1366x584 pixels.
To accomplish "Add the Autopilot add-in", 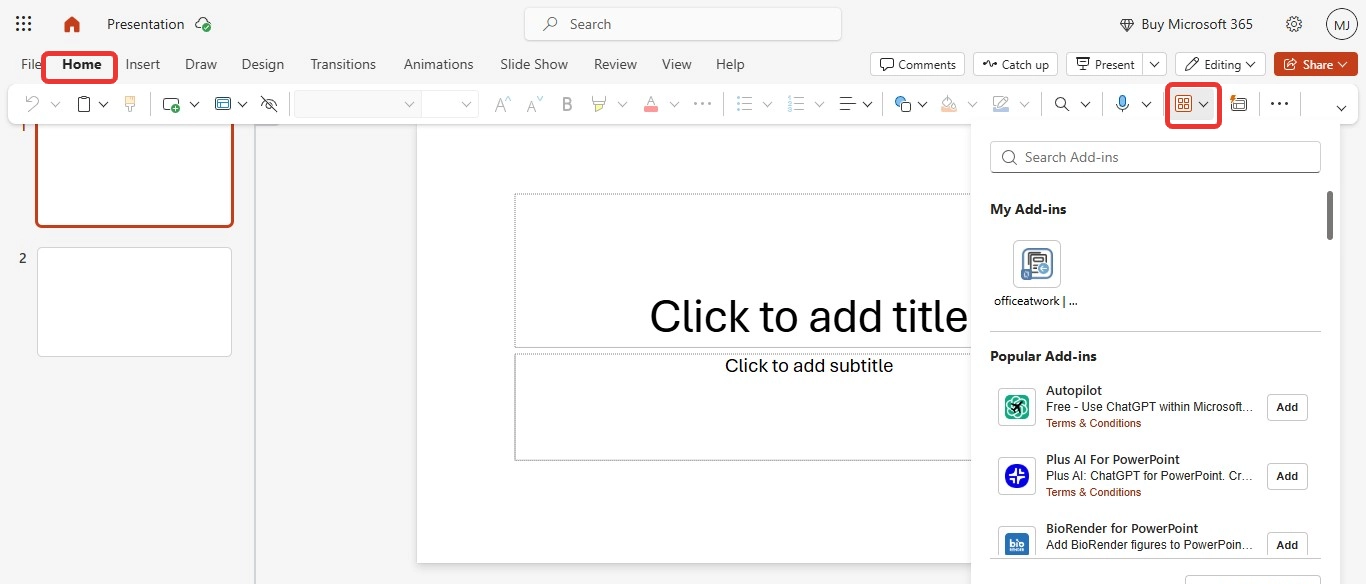I will click(1287, 407).
